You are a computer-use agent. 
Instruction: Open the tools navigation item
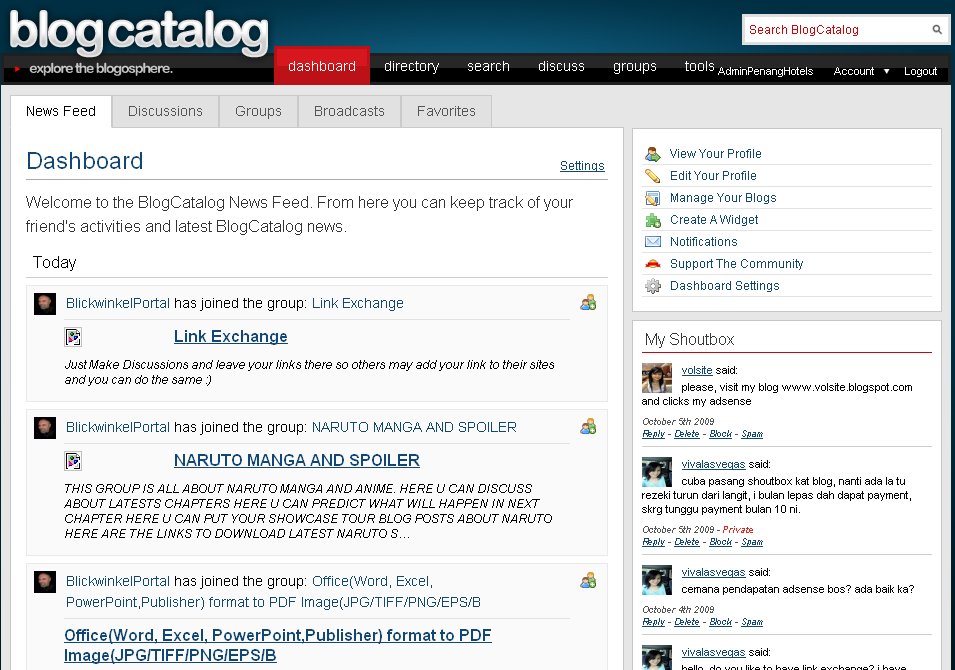tap(699, 66)
